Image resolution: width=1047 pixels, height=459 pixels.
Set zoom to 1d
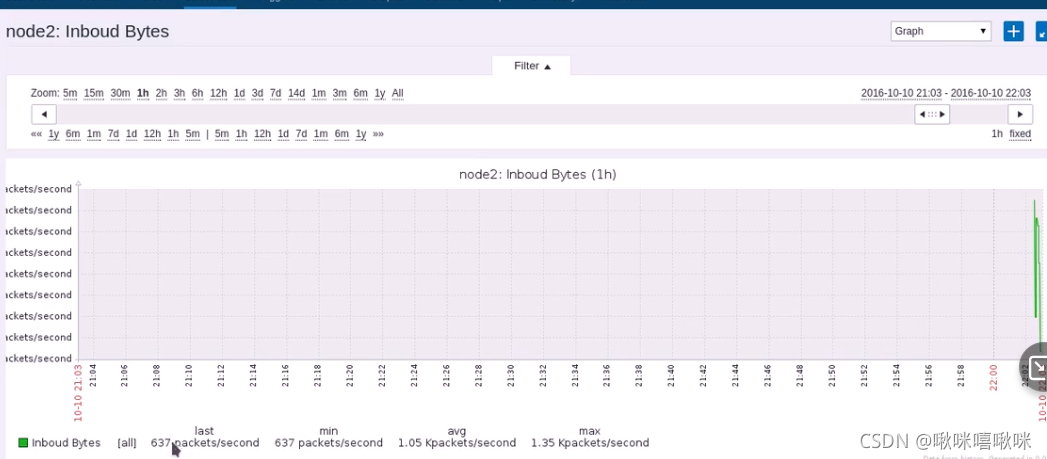pos(239,93)
